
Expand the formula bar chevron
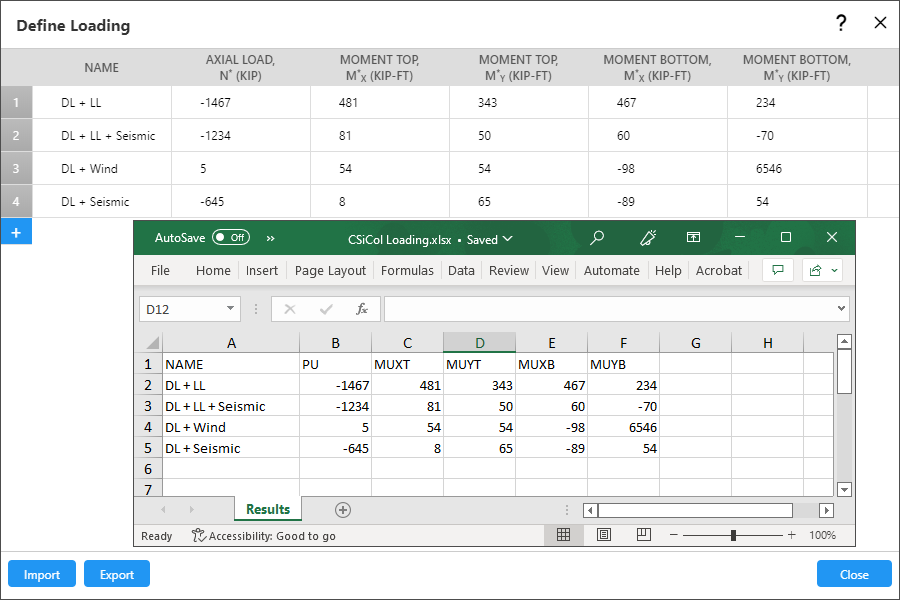[840, 309]
